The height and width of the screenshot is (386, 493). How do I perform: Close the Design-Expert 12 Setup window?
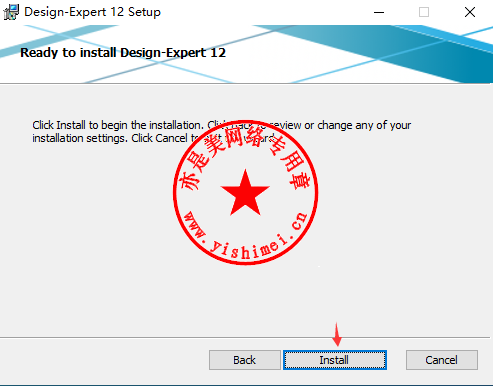pyautogui.click(x=470, y=12)
